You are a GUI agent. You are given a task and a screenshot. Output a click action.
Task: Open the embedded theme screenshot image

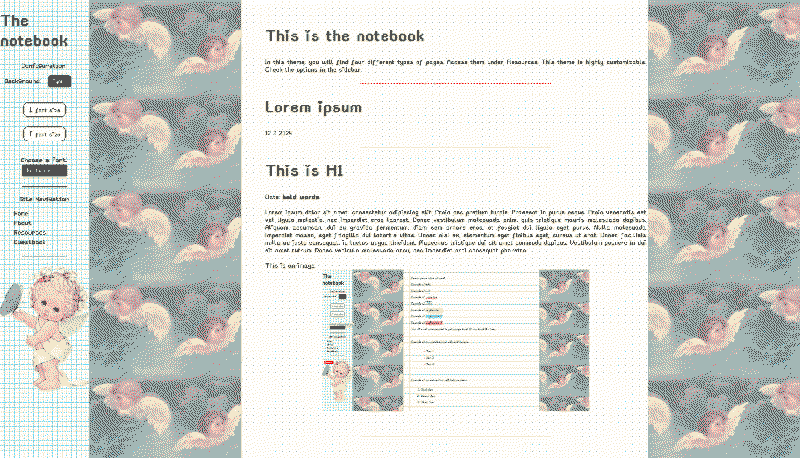pos(455,340)
